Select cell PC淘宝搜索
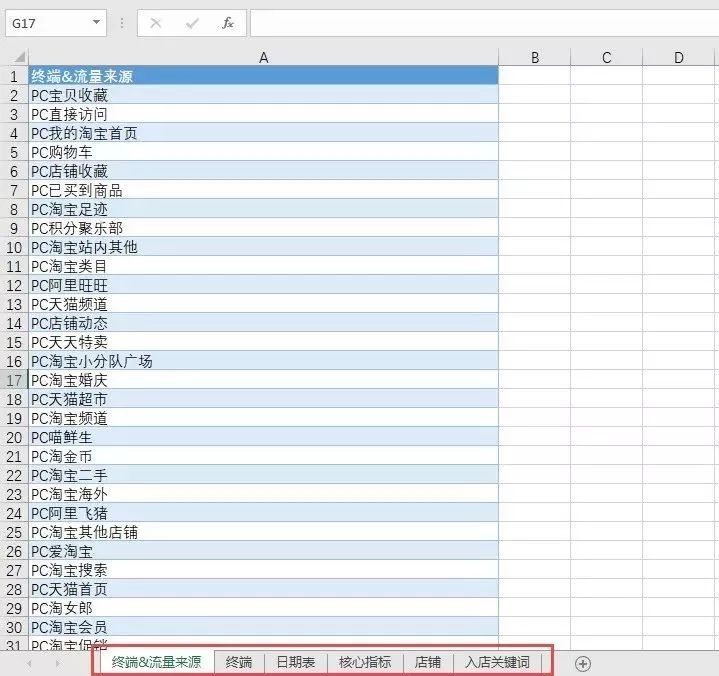Image resolution: width=719 pixels, height=676 pixels. coord(263,570)
